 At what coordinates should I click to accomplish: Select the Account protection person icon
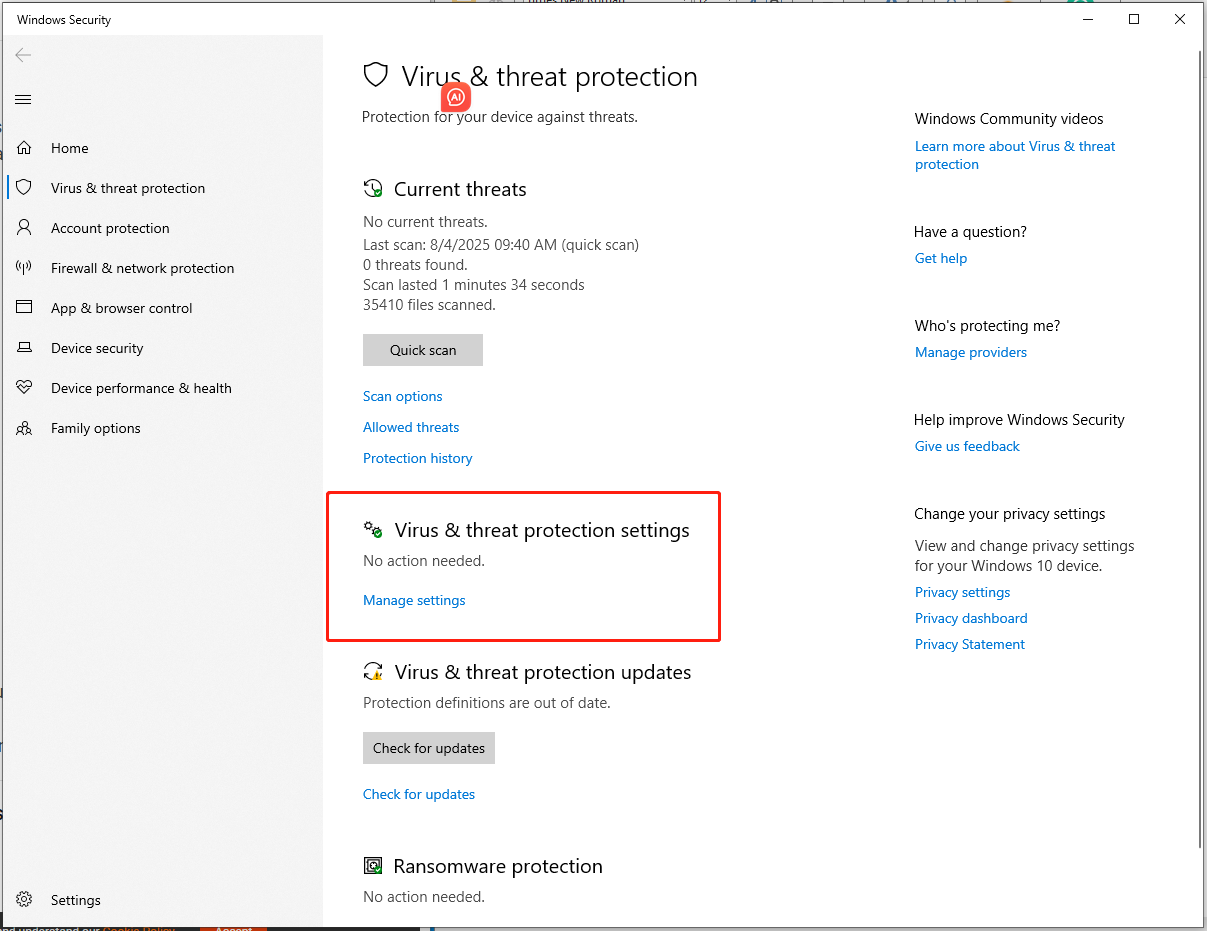pyautogui.click(x=24, y=228)
